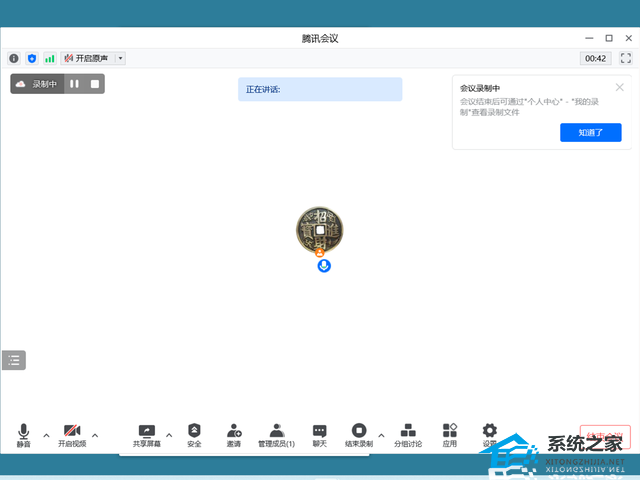Dismiss the 会议录制中 notification with X
This screenshot has height=480, width=640.
click(x=620, y=87)
